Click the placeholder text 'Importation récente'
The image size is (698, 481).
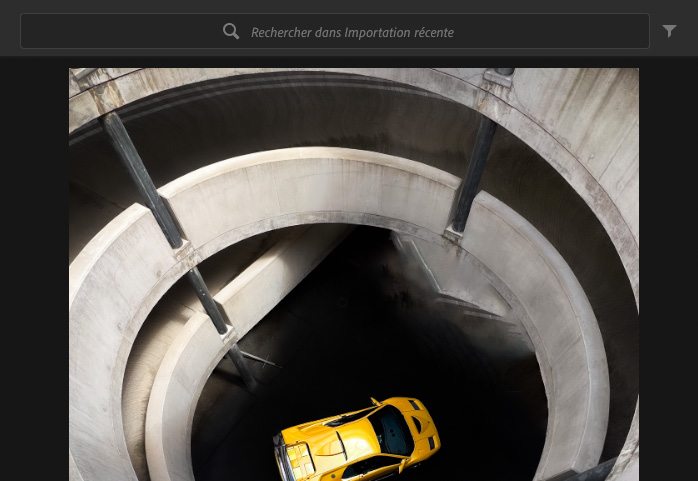[399, 33]
